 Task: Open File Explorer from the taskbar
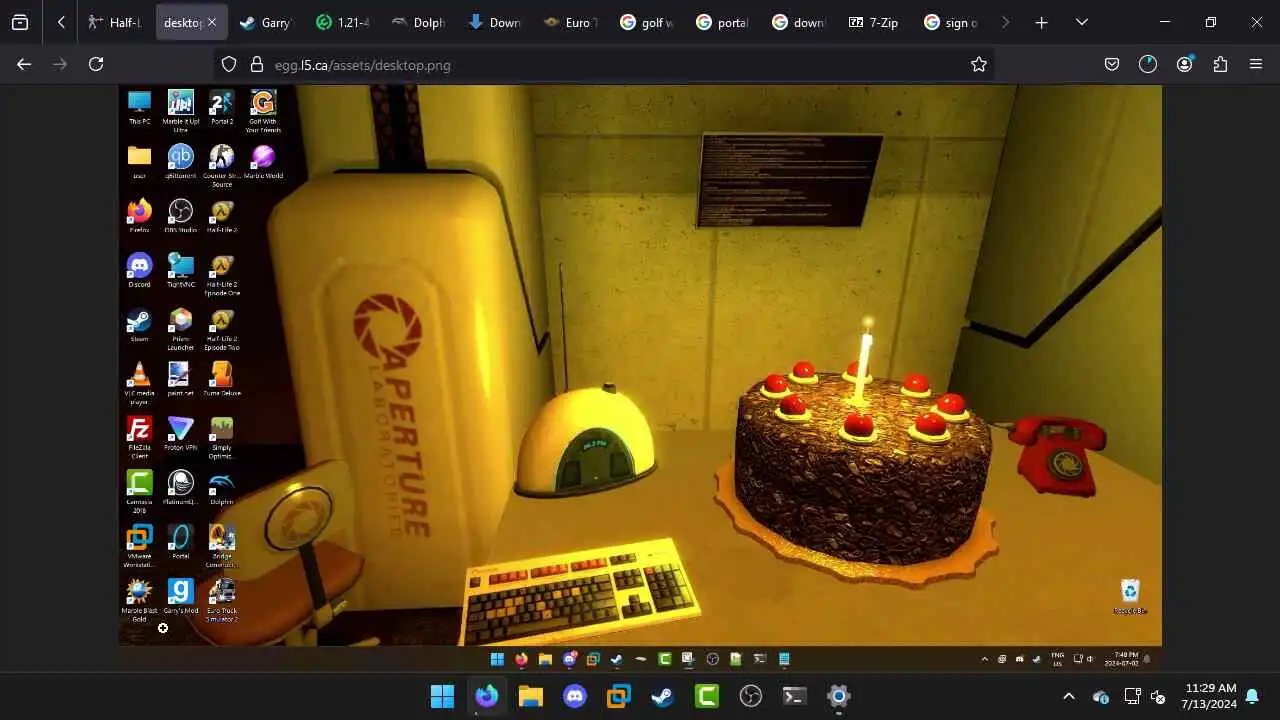(530, 696)
